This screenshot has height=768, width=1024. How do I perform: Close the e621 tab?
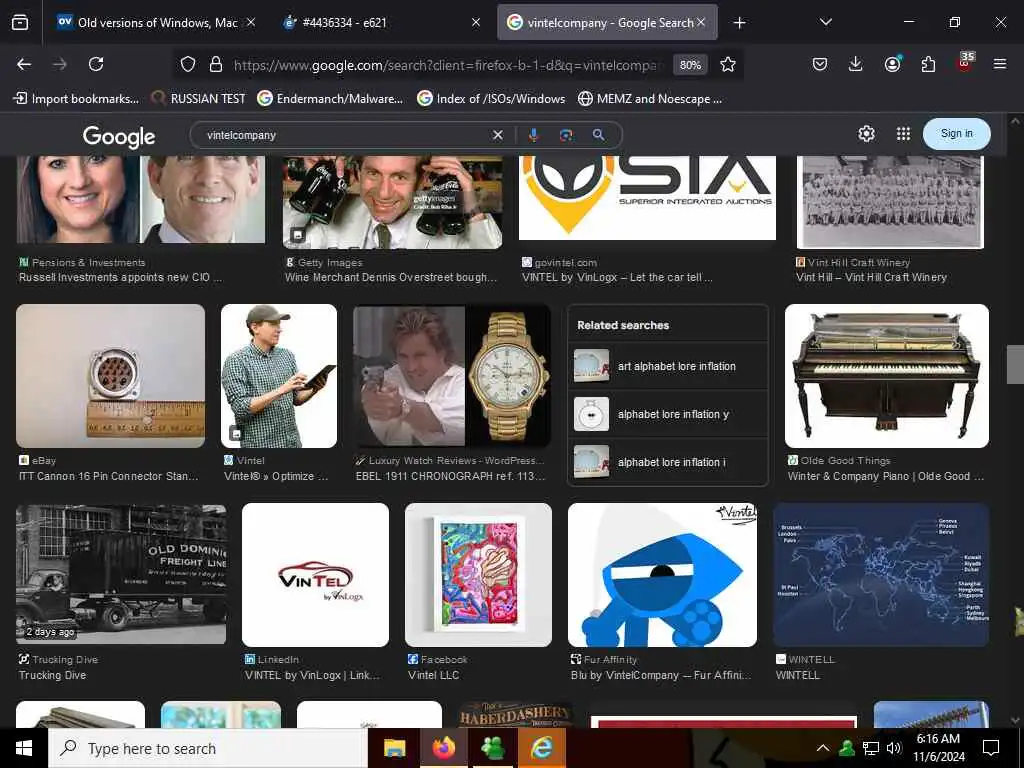(475, 23)
